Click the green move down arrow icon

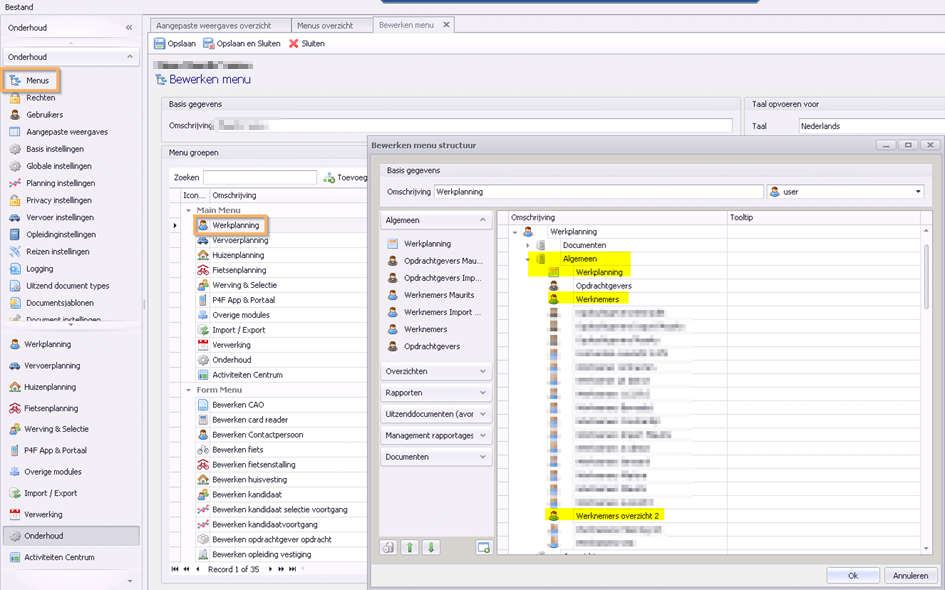pyautogui.click(x=431, y=547)
